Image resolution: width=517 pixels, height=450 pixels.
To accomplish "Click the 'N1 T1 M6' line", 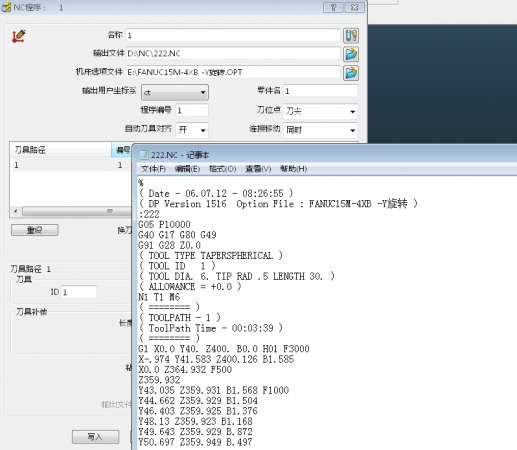I will coord(159,297).
